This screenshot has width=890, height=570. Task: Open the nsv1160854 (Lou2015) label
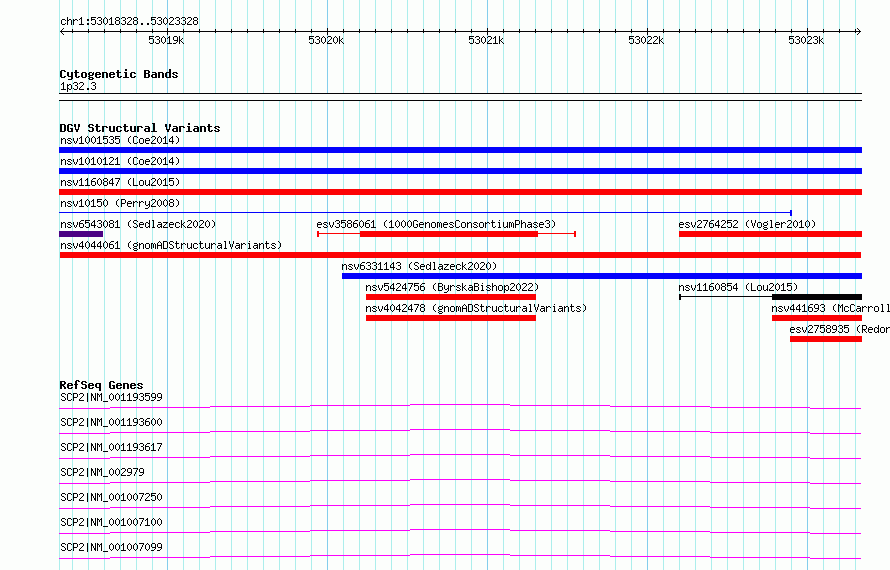[x=738, y=287]
